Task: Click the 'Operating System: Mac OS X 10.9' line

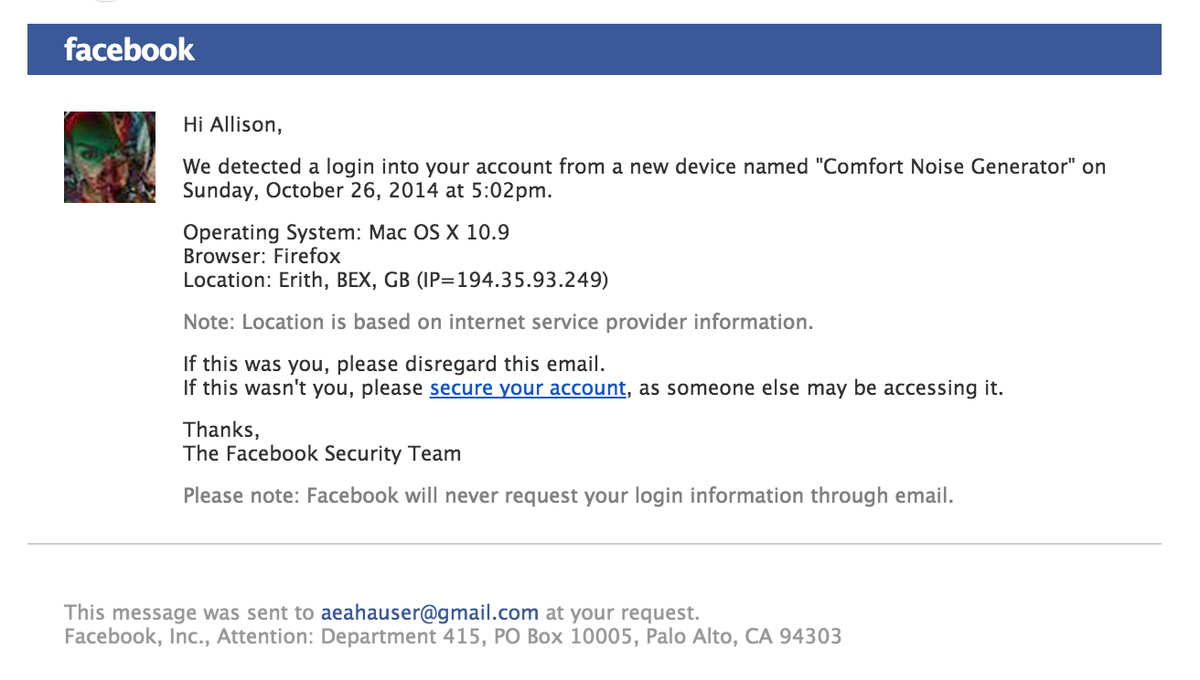Action: [x=347, y=233]
